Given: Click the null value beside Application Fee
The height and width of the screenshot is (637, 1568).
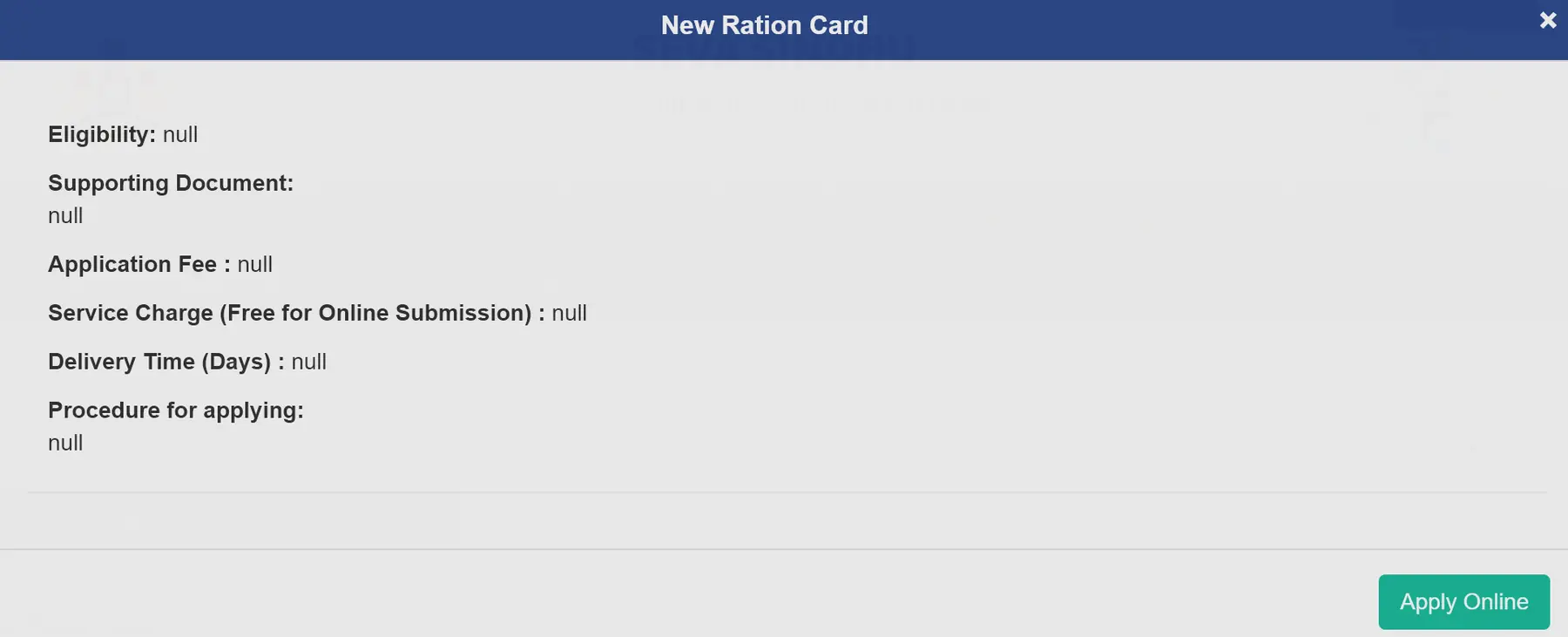Looking at the screenshot, I should point(255,264).
